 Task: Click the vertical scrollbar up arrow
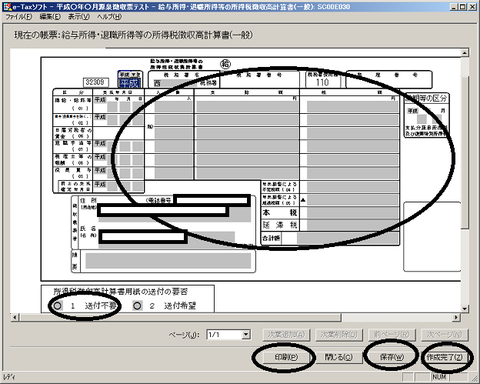(465, 53)
